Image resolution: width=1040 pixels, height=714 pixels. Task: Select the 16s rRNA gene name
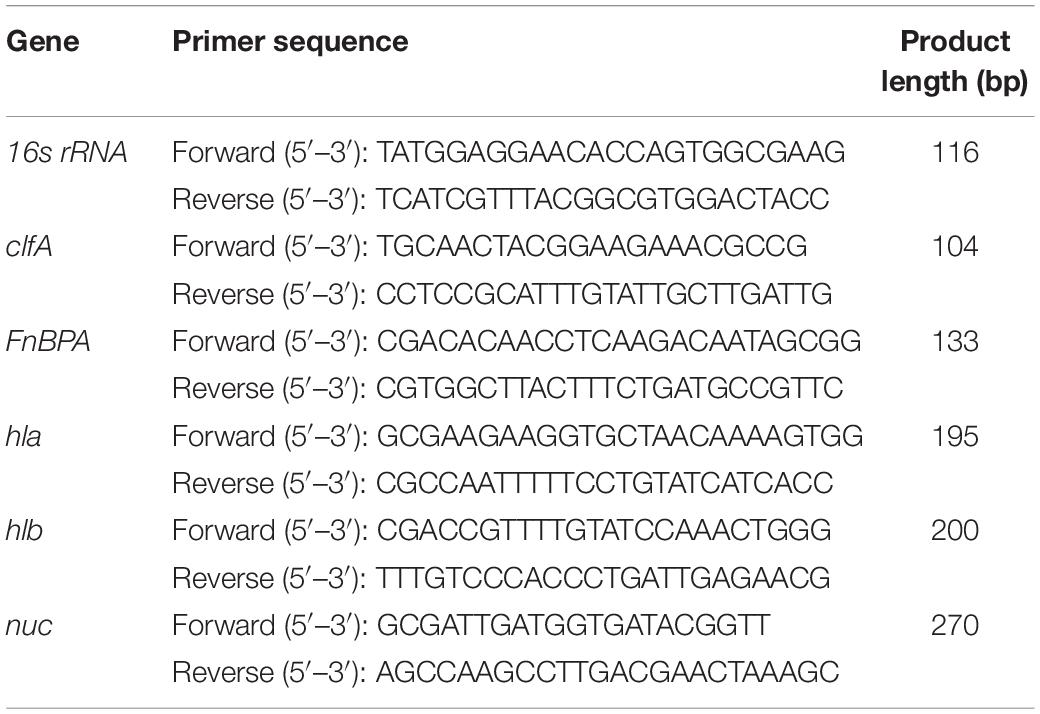(66, 153)
